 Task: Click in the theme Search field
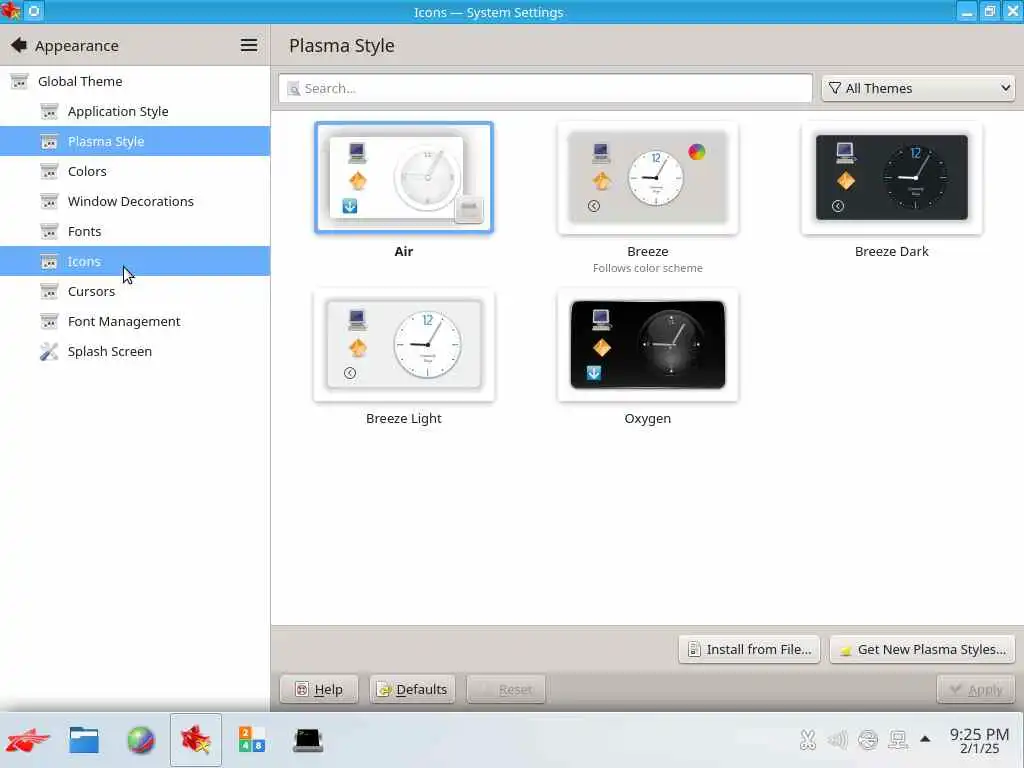[545, 88]
